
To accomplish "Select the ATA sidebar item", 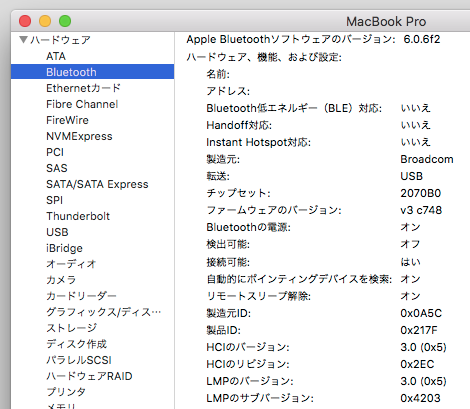I will (56, 56).
